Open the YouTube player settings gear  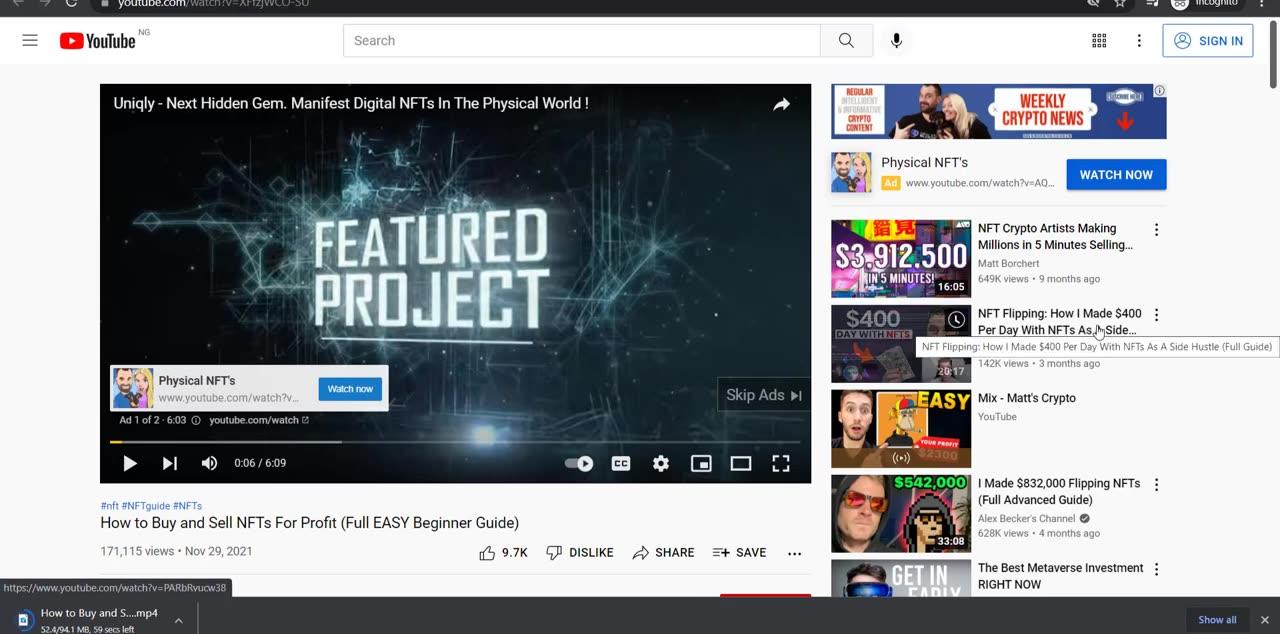pyautogui.click(x=660, y=463)
